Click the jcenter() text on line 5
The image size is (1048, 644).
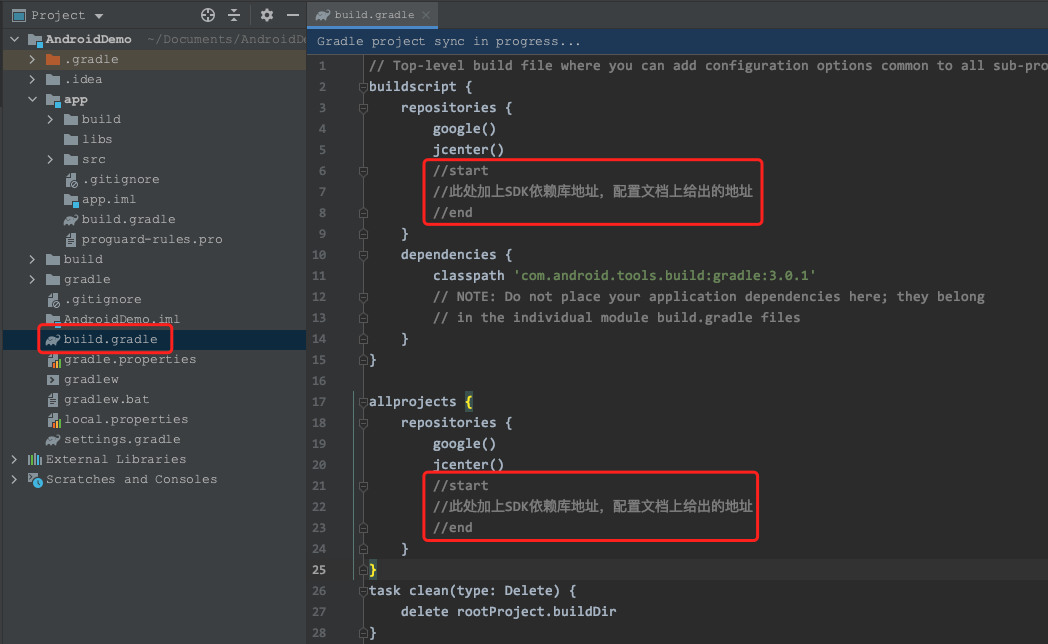(x=468, y=150)
